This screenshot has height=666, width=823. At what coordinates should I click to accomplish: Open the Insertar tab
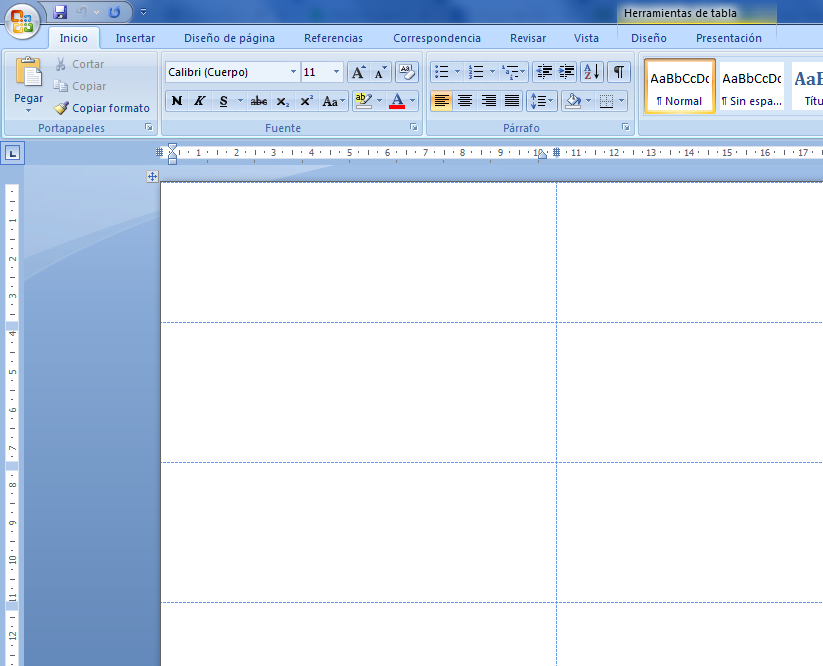[x=135, y=38]
